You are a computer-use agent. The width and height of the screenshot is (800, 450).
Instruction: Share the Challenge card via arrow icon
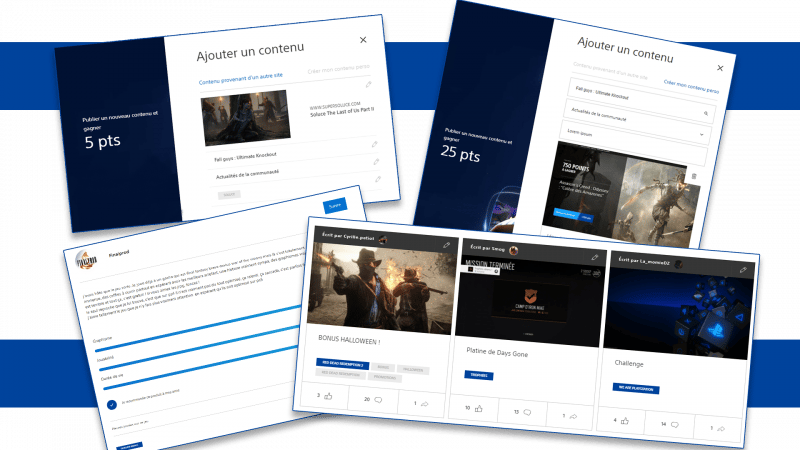(x=721, y=429)
